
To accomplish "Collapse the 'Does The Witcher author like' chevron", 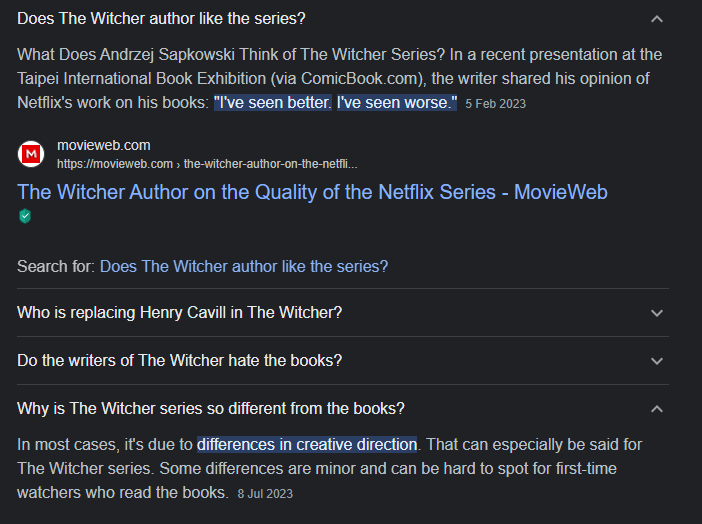I will [656, 19].
